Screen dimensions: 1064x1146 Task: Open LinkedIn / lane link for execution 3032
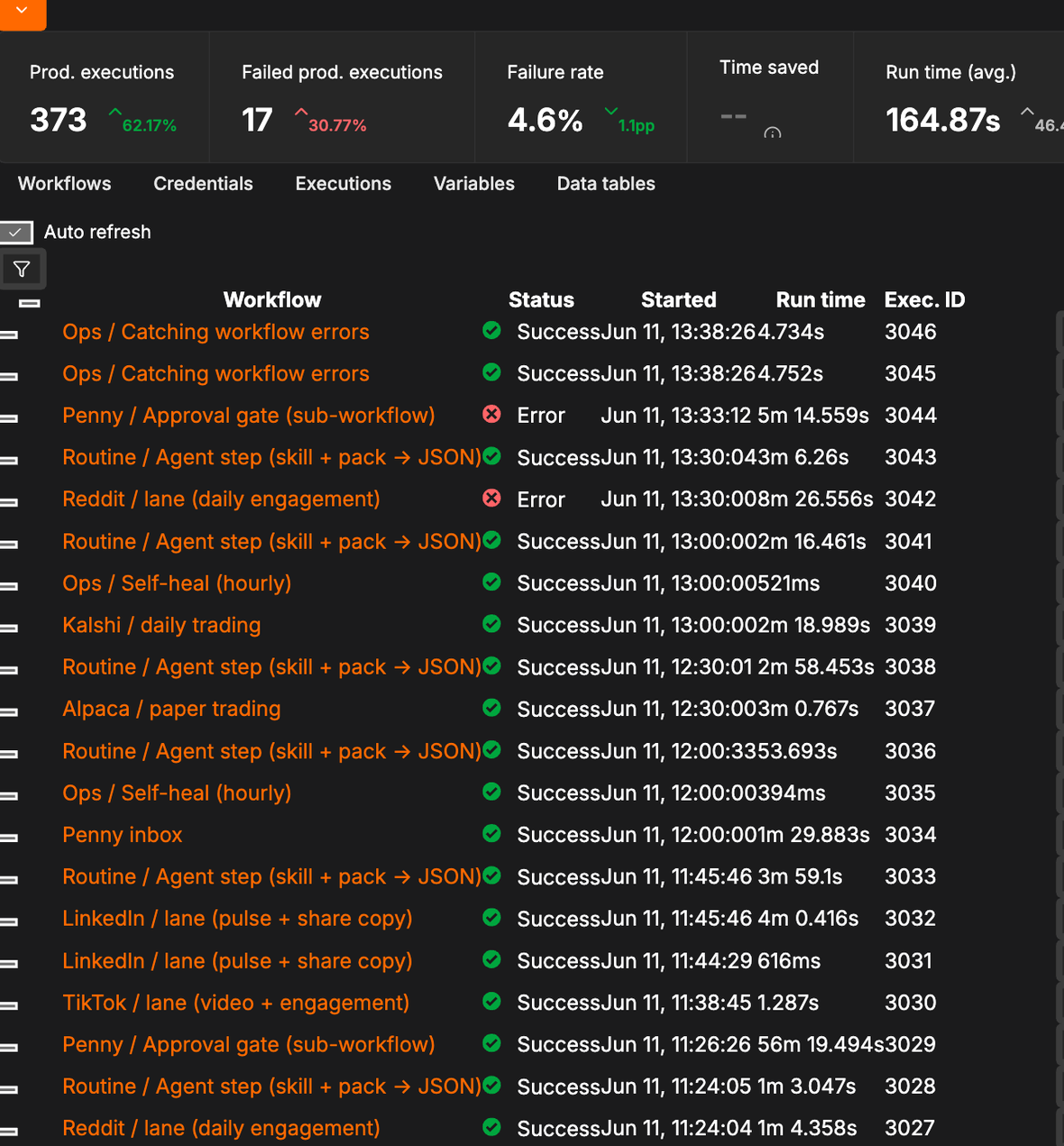[x=237, y=919]
